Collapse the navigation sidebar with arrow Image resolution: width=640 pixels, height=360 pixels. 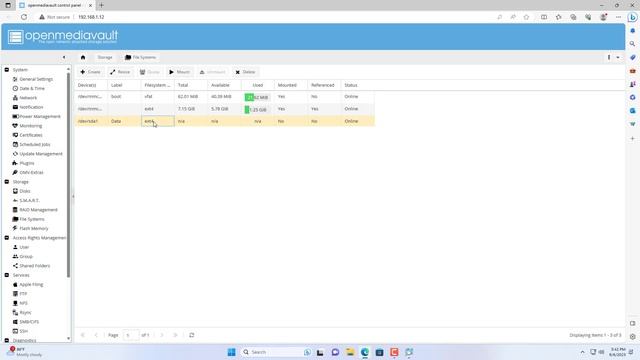click(64, 58)
